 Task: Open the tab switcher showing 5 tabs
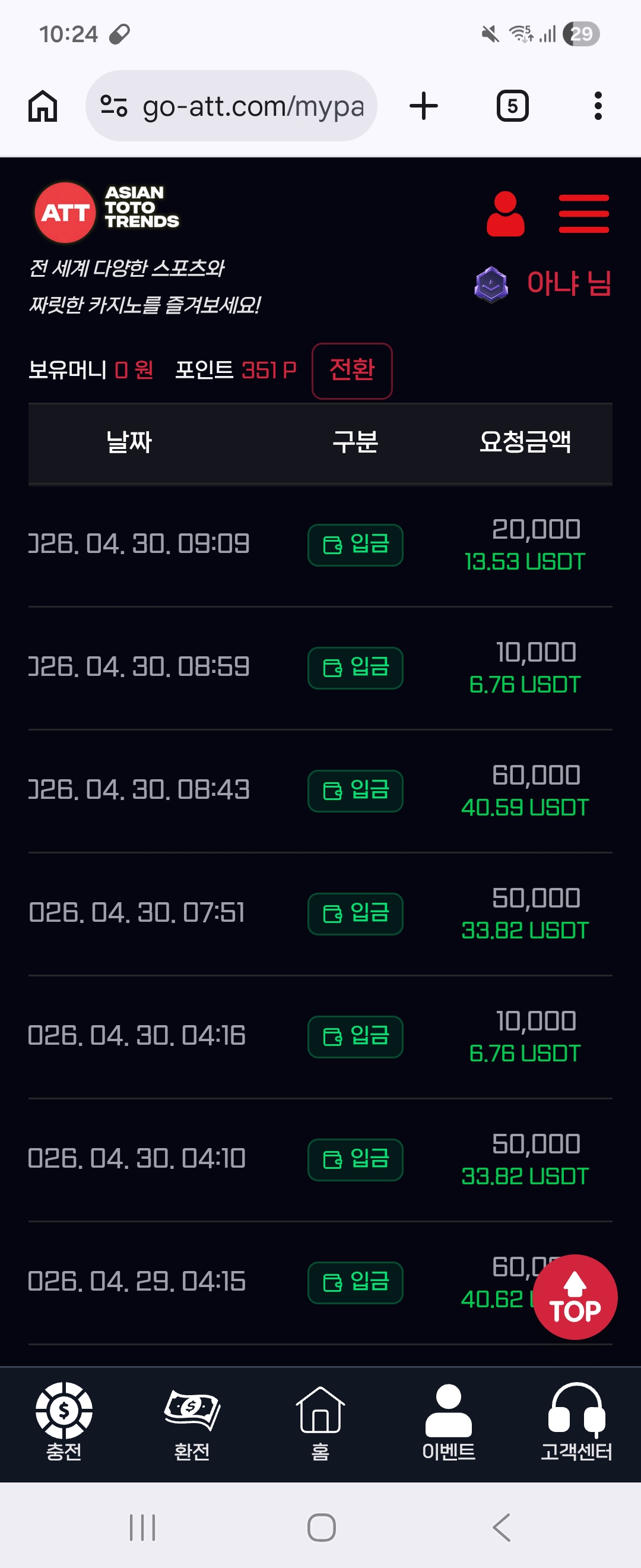[512, 106]
